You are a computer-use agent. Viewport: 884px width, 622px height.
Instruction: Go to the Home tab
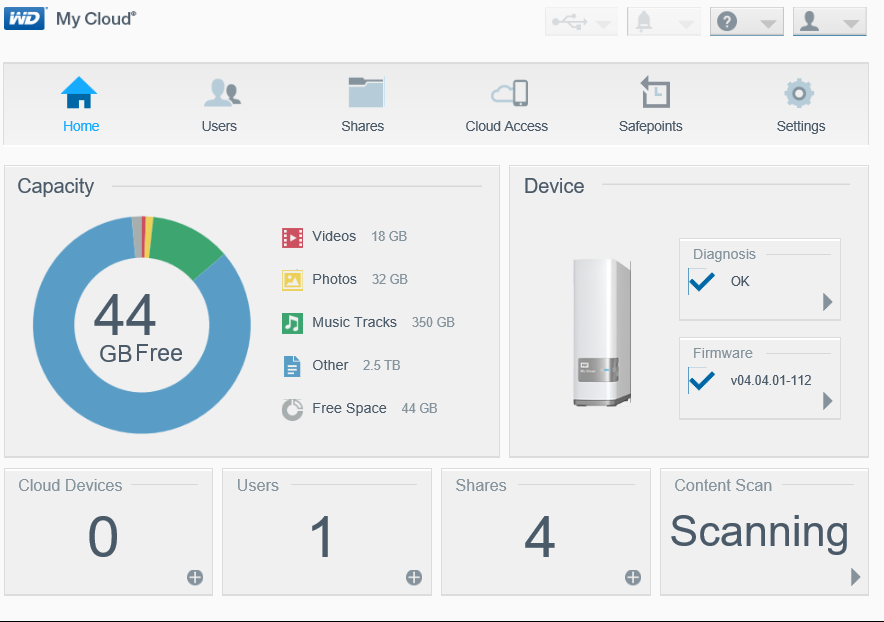click(x=79, y=104)
